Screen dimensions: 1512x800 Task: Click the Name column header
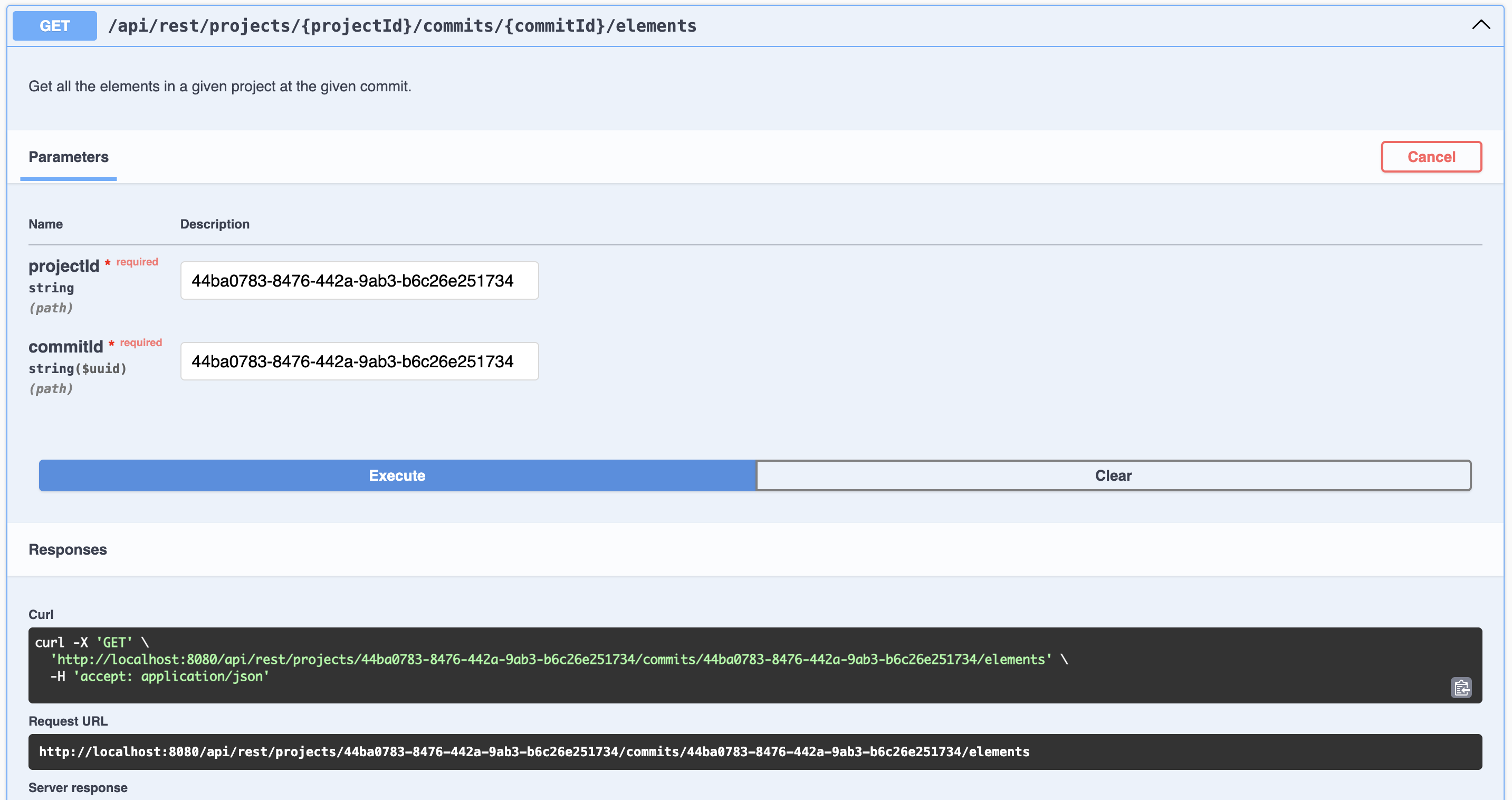click(x=46, y=224)
